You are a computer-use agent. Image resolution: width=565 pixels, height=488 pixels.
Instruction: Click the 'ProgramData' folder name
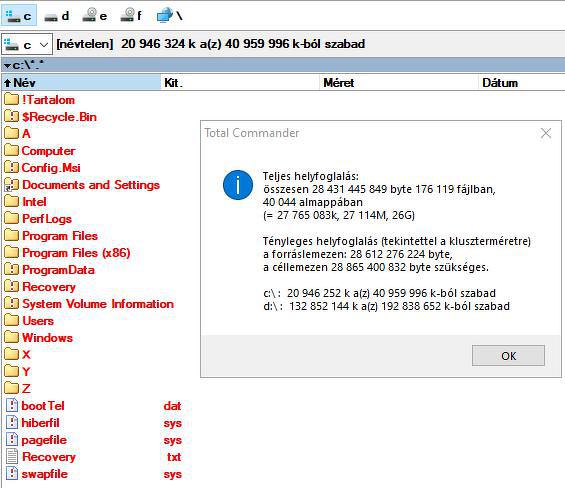[x=58, y=270]
